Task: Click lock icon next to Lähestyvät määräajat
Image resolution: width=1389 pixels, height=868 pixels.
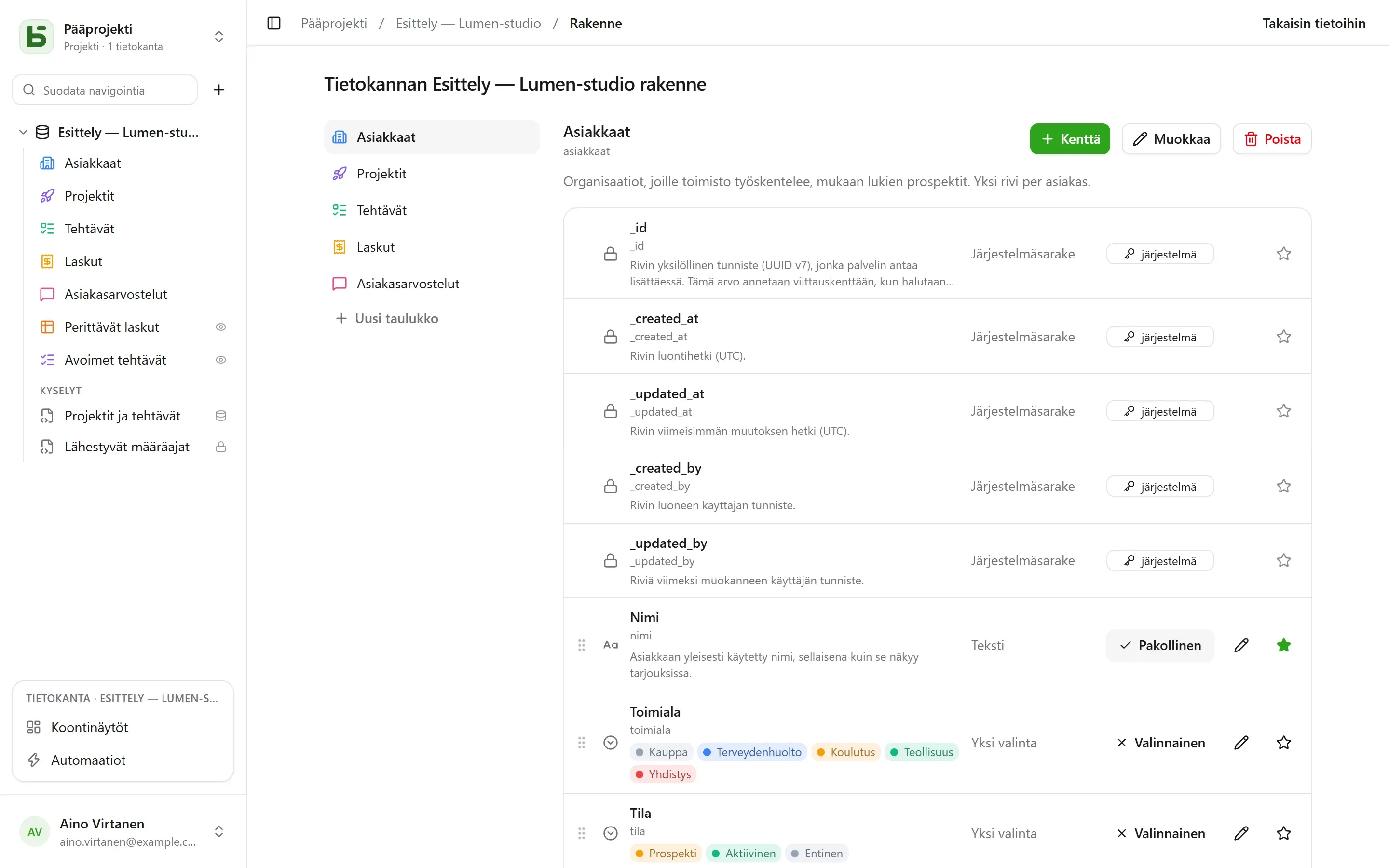Action: tap(220, 447)
